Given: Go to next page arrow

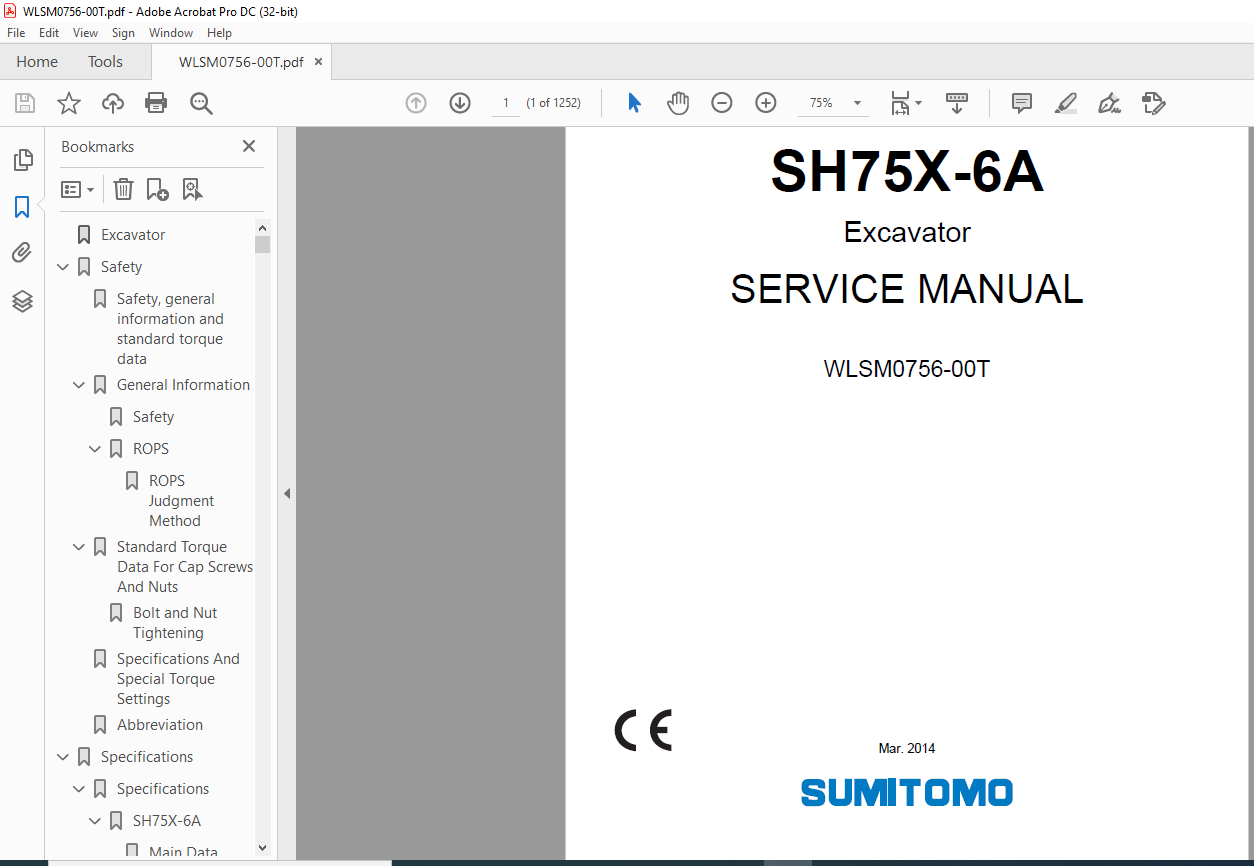Looking at the screenshot, I should click(460, 103).
